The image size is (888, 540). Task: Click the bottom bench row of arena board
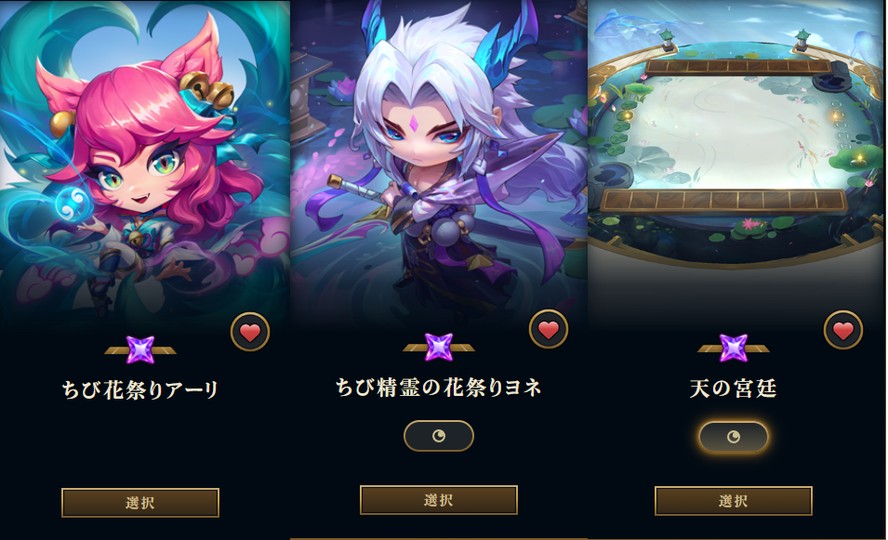point(723,200)
